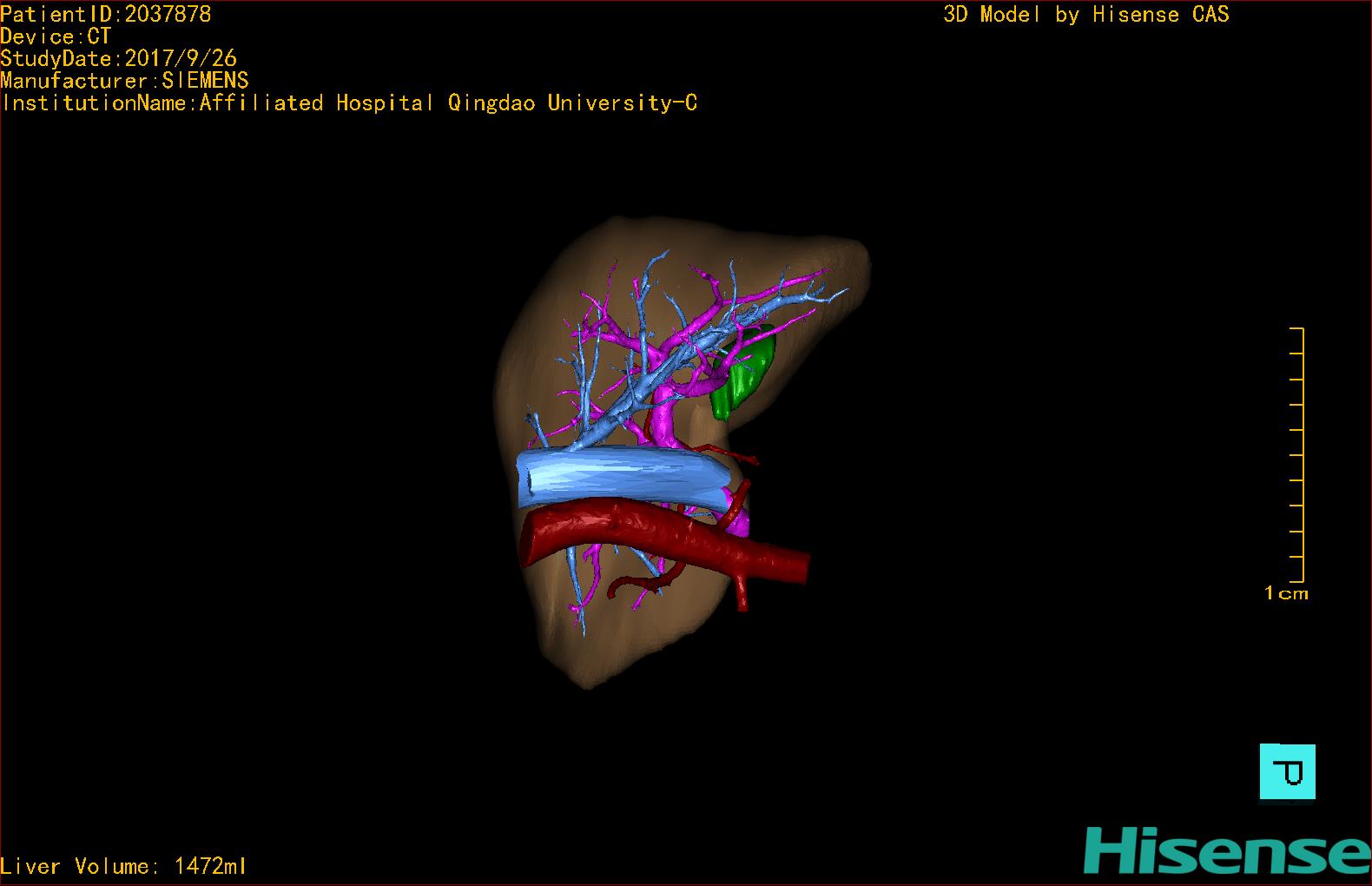Image resolution: width=1372 pixels, height=886 pixels.
Task: Click the 3D Model by Hisense CAS text
Action: pos(1086,15)
